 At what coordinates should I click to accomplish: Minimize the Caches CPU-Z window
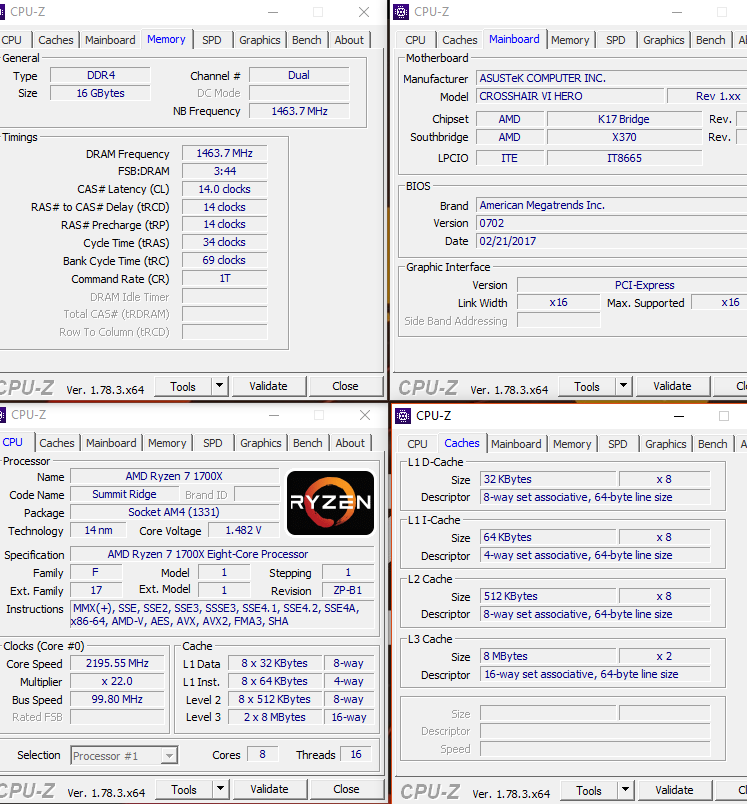[679, 416]
